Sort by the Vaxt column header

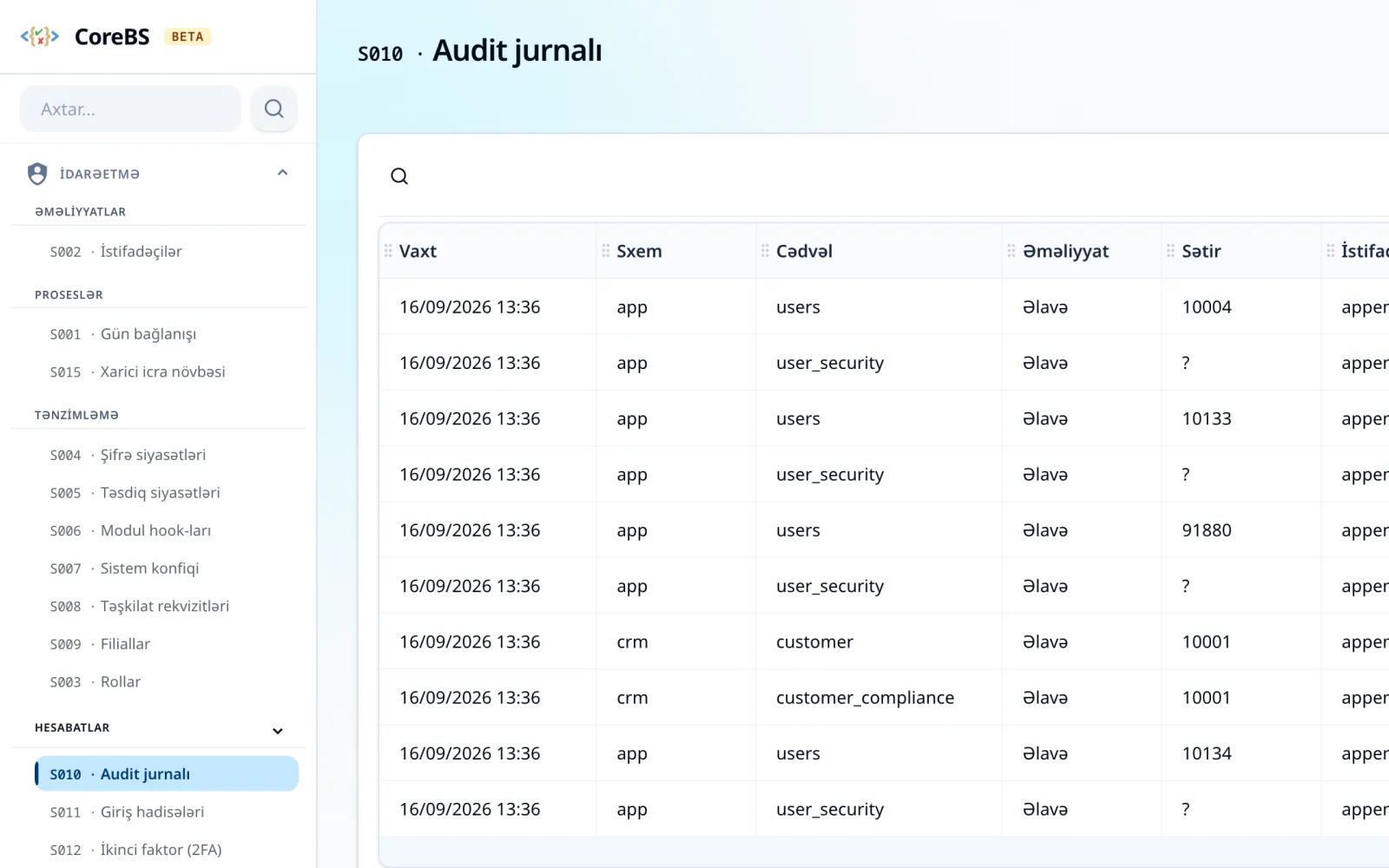pos(418,251)
